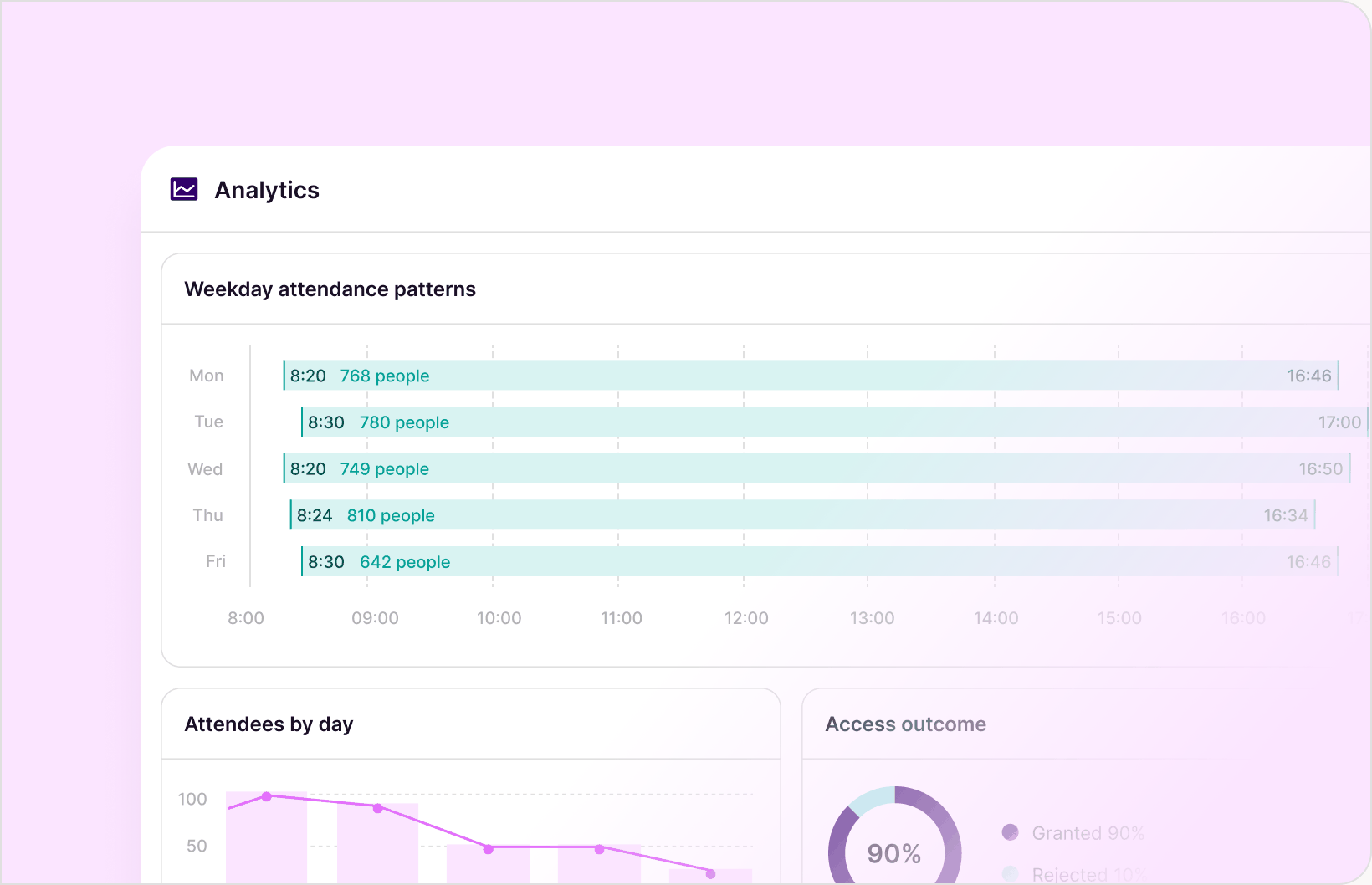The height and width of the screenshot is (885, 1372).
Task: Click the 14:00 time axis label
Action: tap(996, 618)
